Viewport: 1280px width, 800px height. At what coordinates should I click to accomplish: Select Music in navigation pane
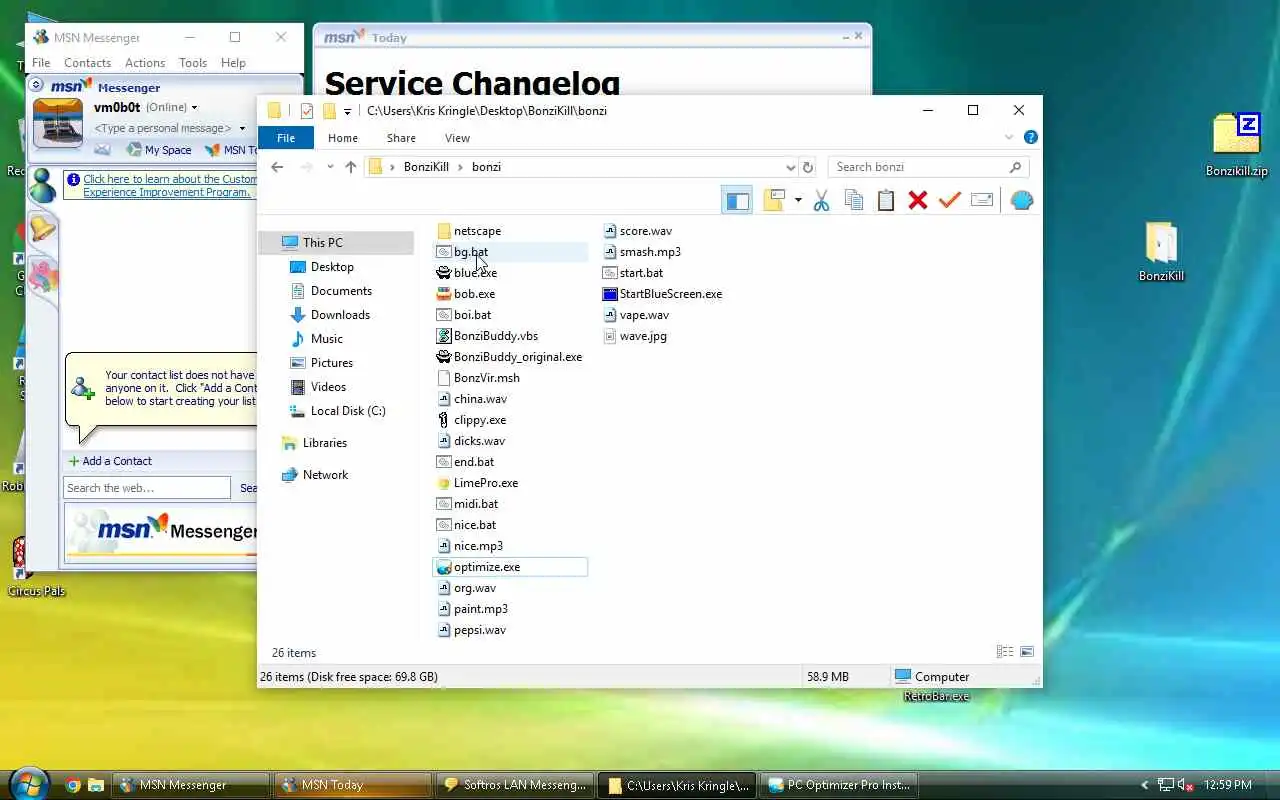click(x=326, y=339)
